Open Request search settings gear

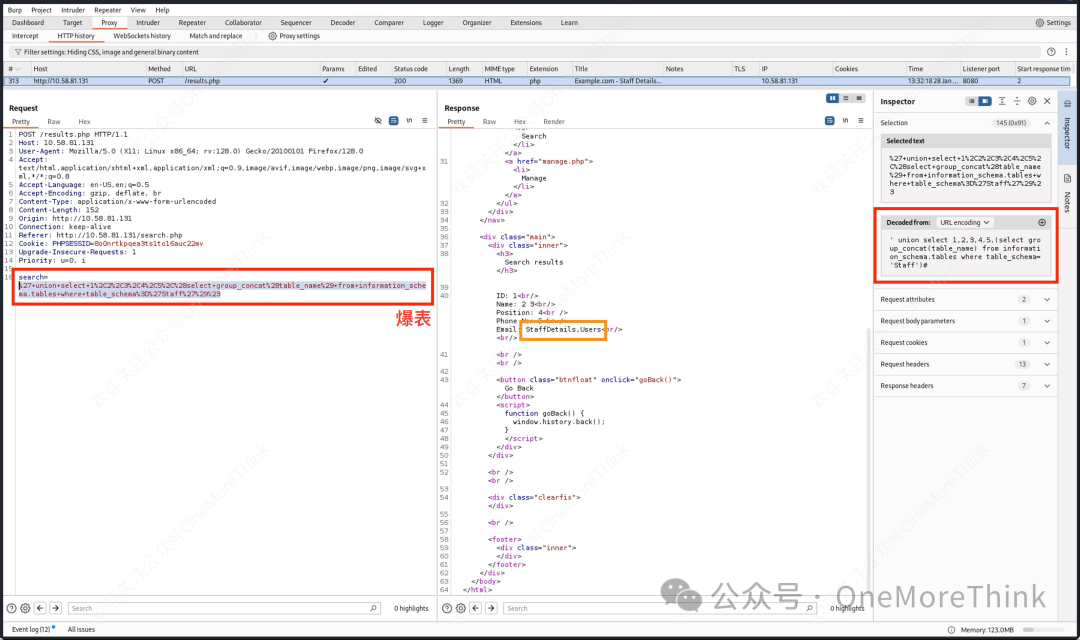click(x=25, y=608)
